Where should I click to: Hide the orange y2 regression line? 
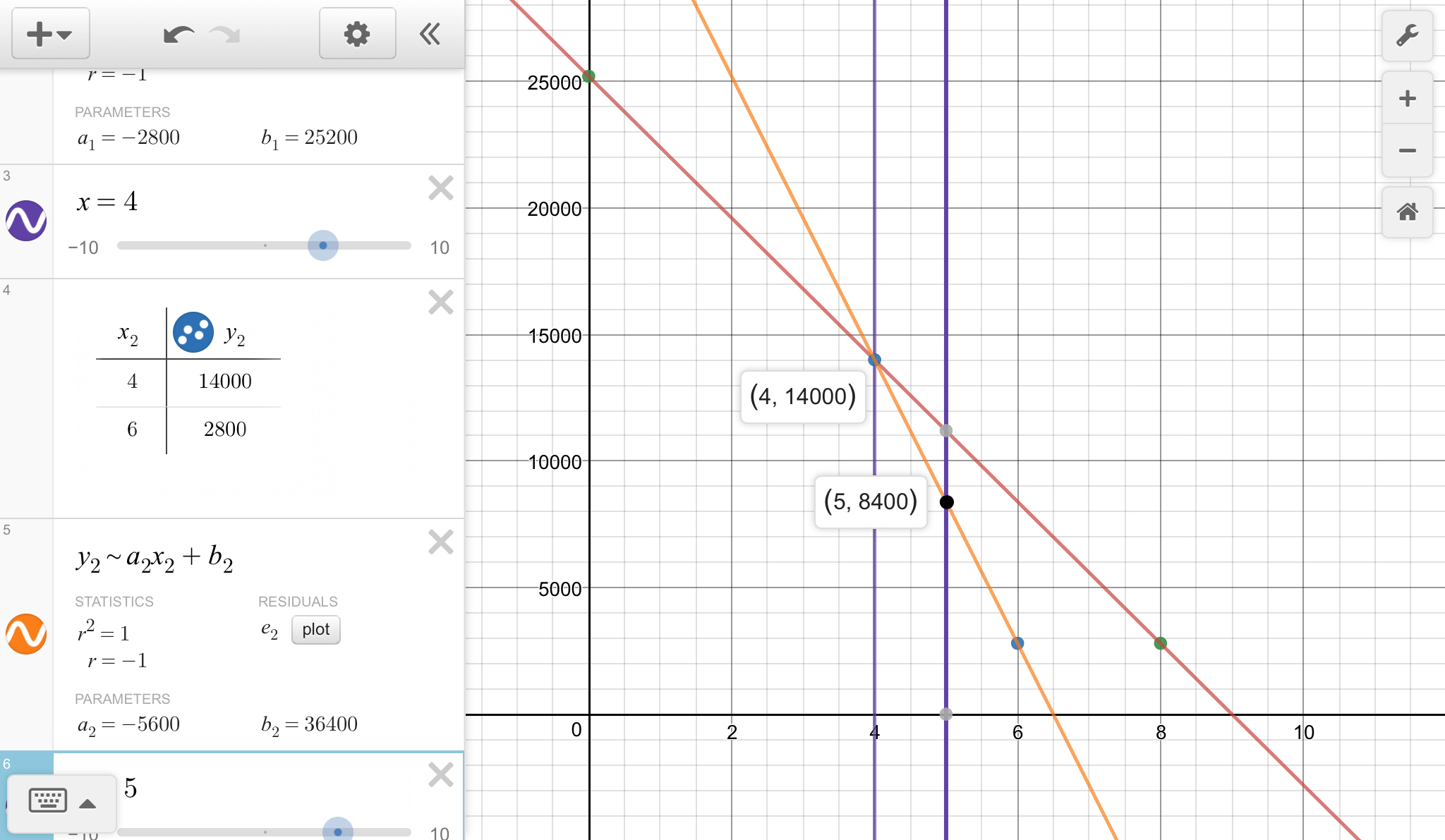point(26,633)
